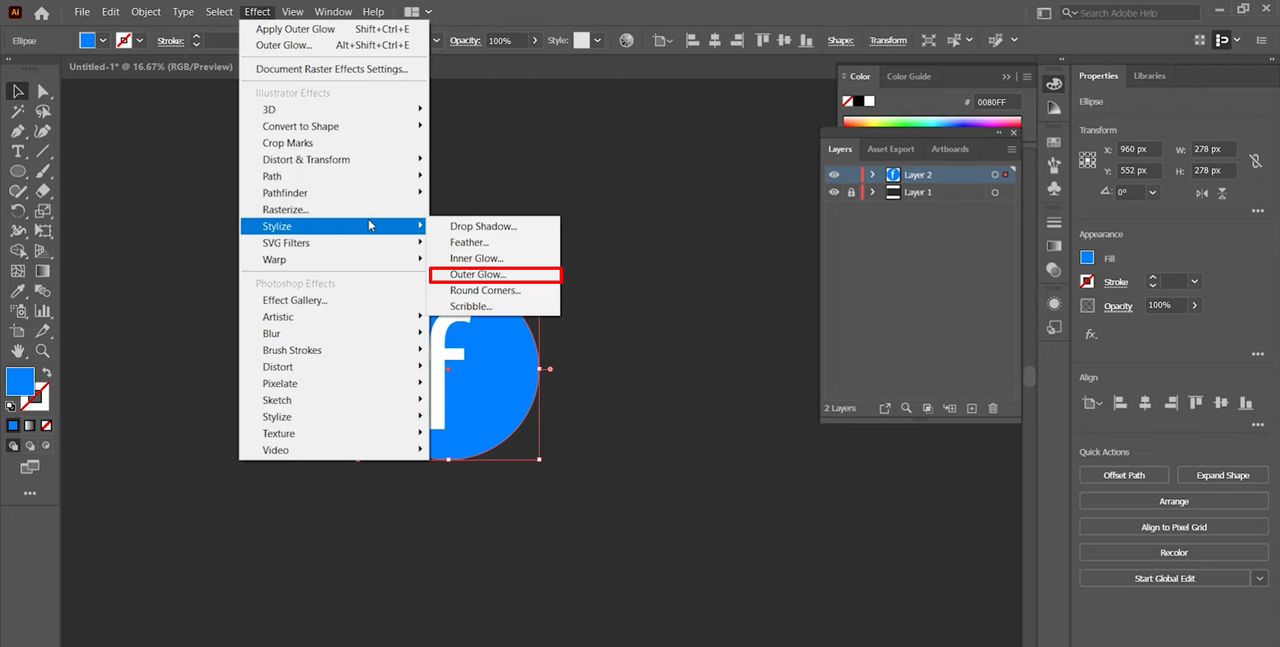This screenshot has height=647, width=1280.
Task: Create new layer in Layers panel
Action: pos(971,408)
